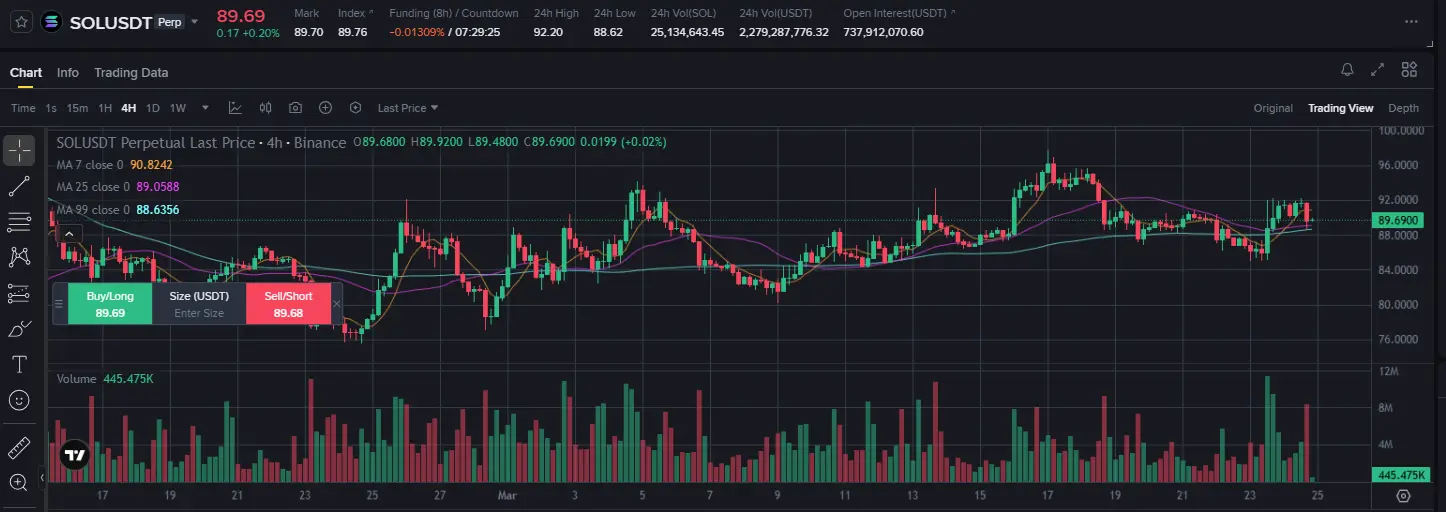
Task: Select the 4H interval
Action: tap(129, 108)
